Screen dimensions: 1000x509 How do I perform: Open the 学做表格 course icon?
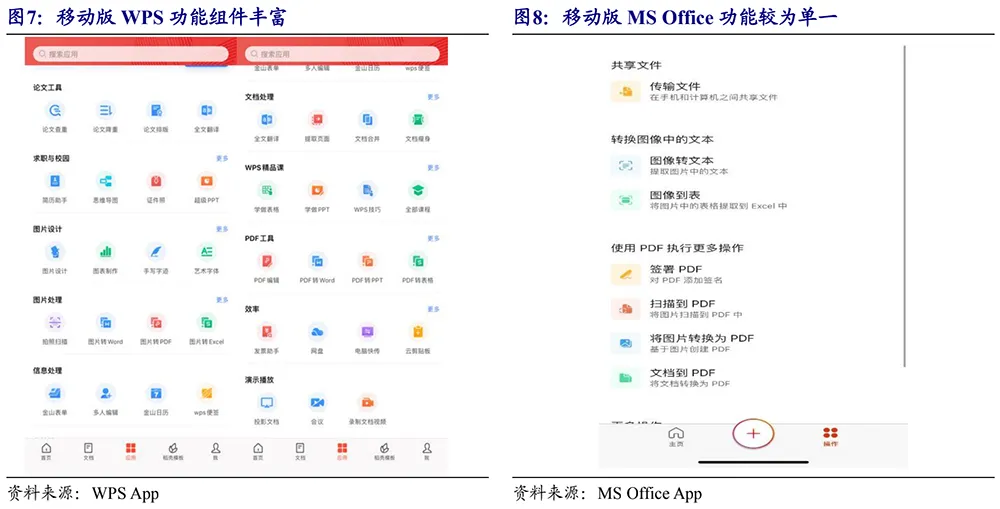point(267,191)
